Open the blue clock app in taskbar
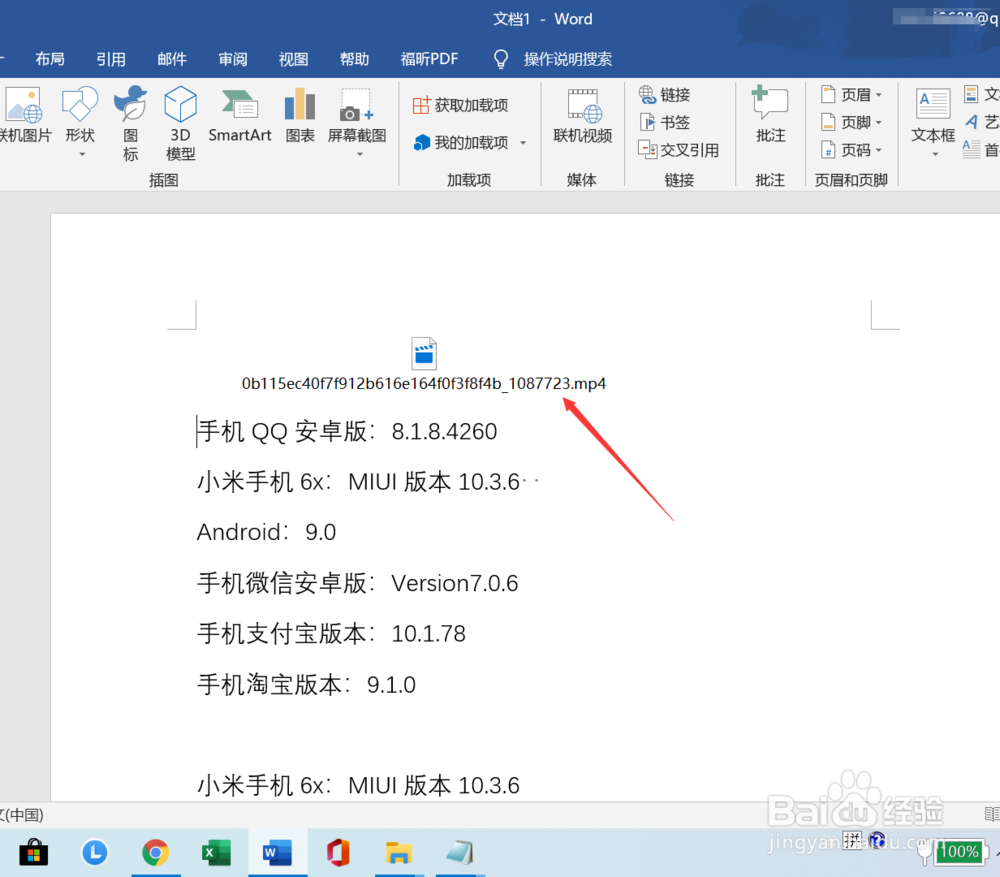 click(94, 853)
